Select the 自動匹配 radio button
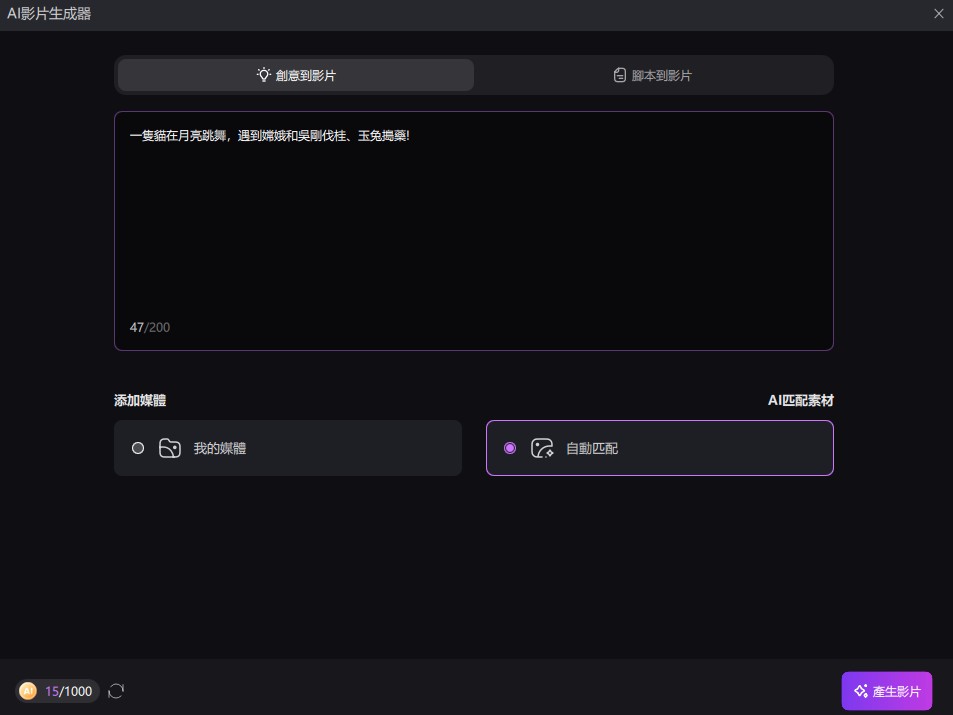Screen dimensions: 953x715 coord(510,448)
